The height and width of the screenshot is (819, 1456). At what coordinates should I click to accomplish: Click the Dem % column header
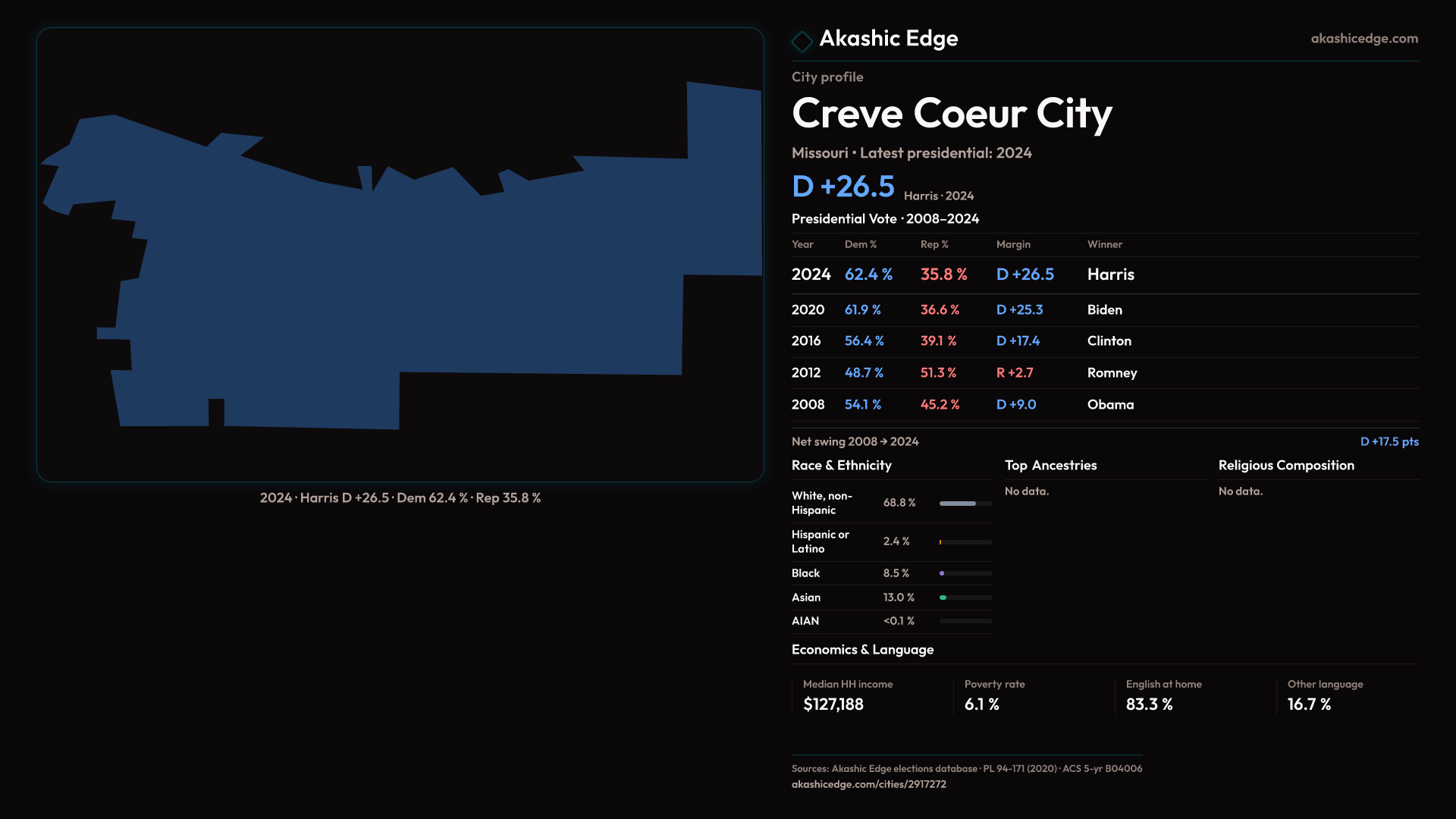[x=860, y=244]
